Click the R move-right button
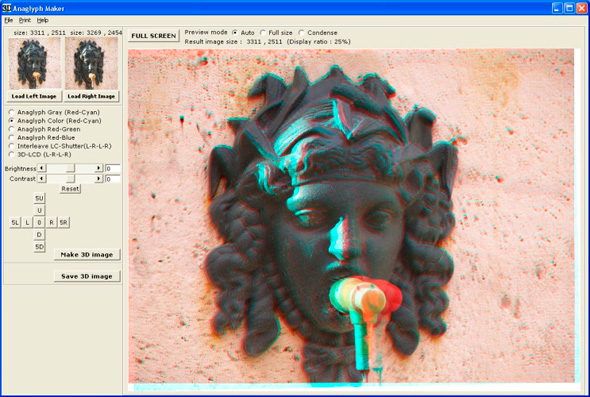The height and width of the screenshot is (397, 590). (51, 222)
